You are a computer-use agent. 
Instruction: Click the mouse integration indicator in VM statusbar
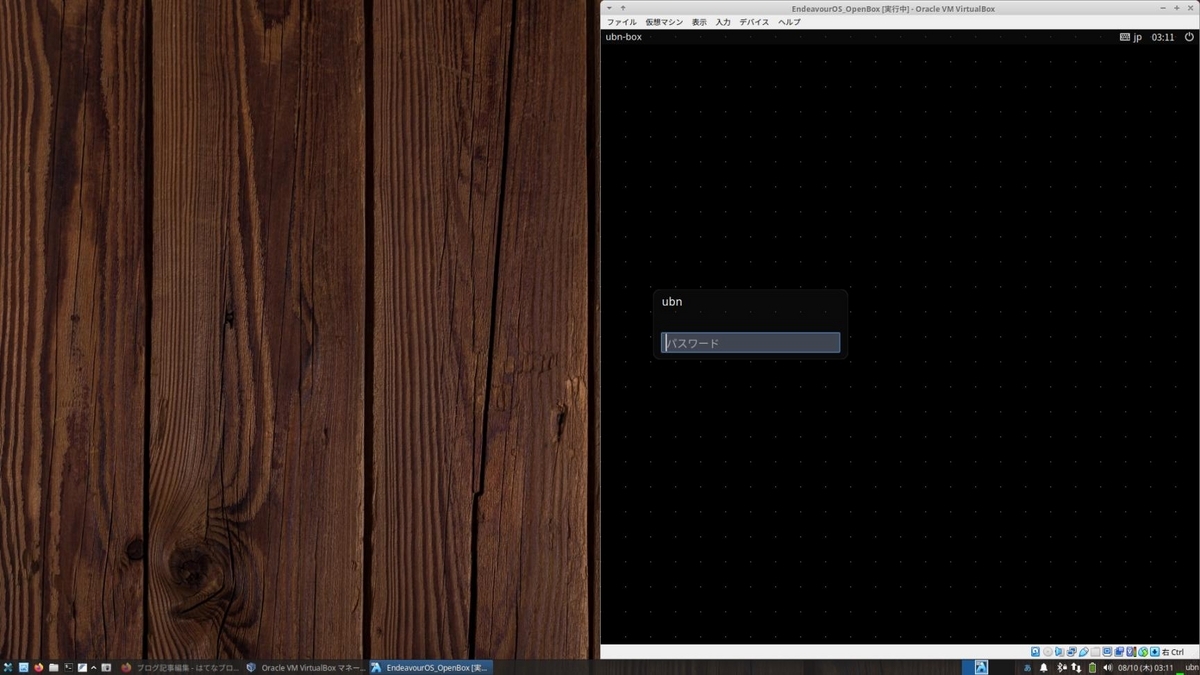(1143, 652)
